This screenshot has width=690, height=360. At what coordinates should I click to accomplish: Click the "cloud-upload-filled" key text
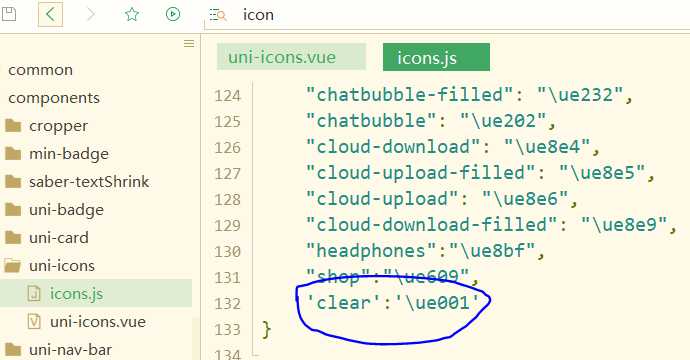click(x=421, y=173)
